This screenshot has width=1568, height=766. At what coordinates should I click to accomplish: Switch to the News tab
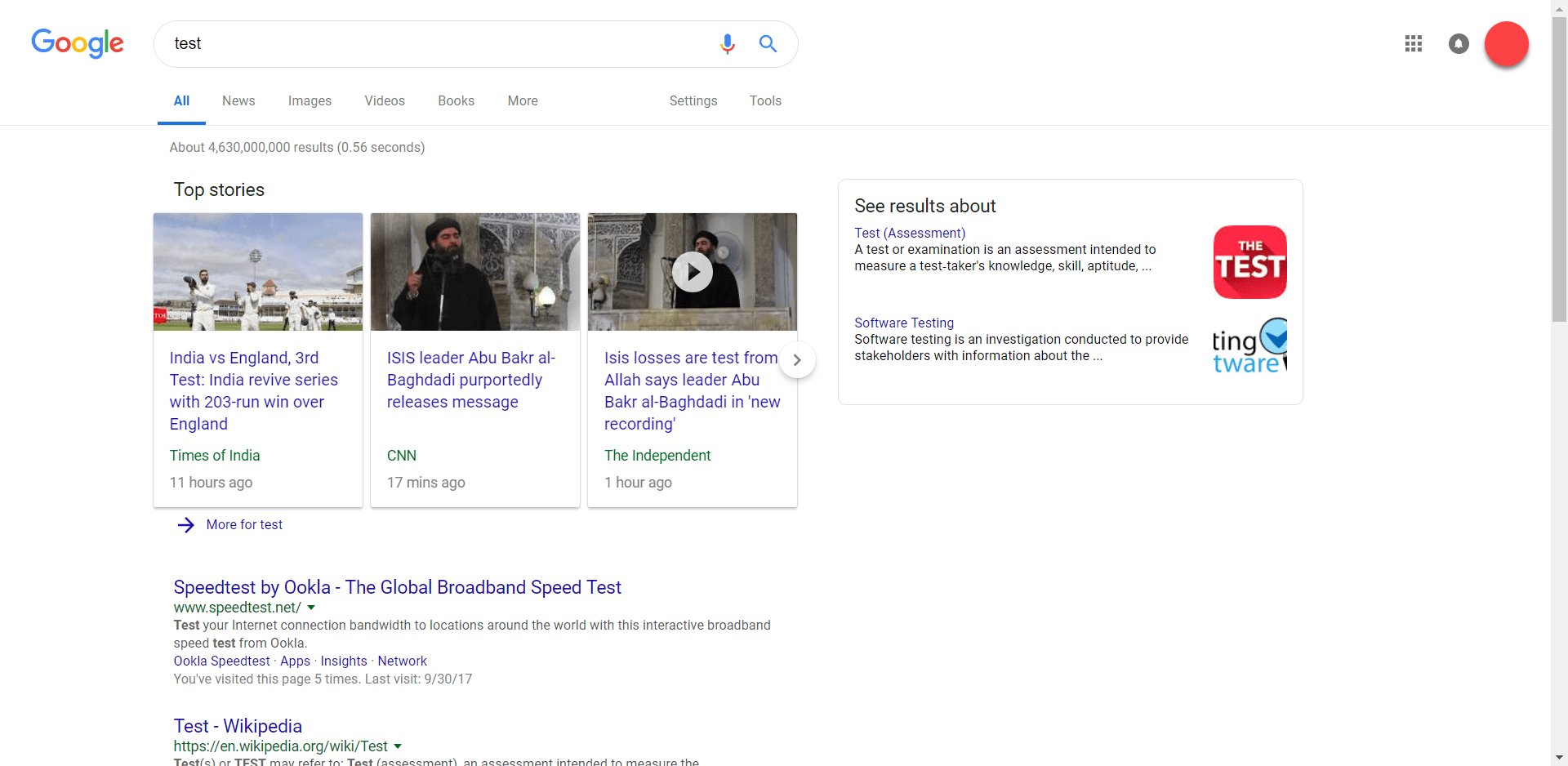(x=238, y=100)
